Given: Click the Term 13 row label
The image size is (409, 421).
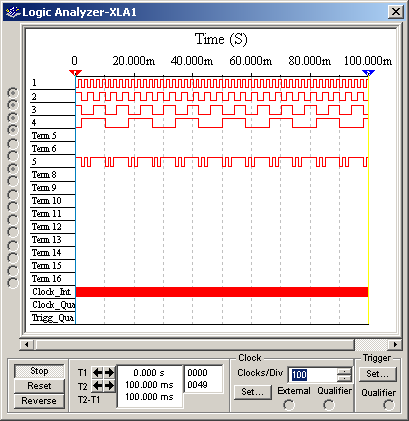Looking at the screenshot, I should click(x=47, y=240).
